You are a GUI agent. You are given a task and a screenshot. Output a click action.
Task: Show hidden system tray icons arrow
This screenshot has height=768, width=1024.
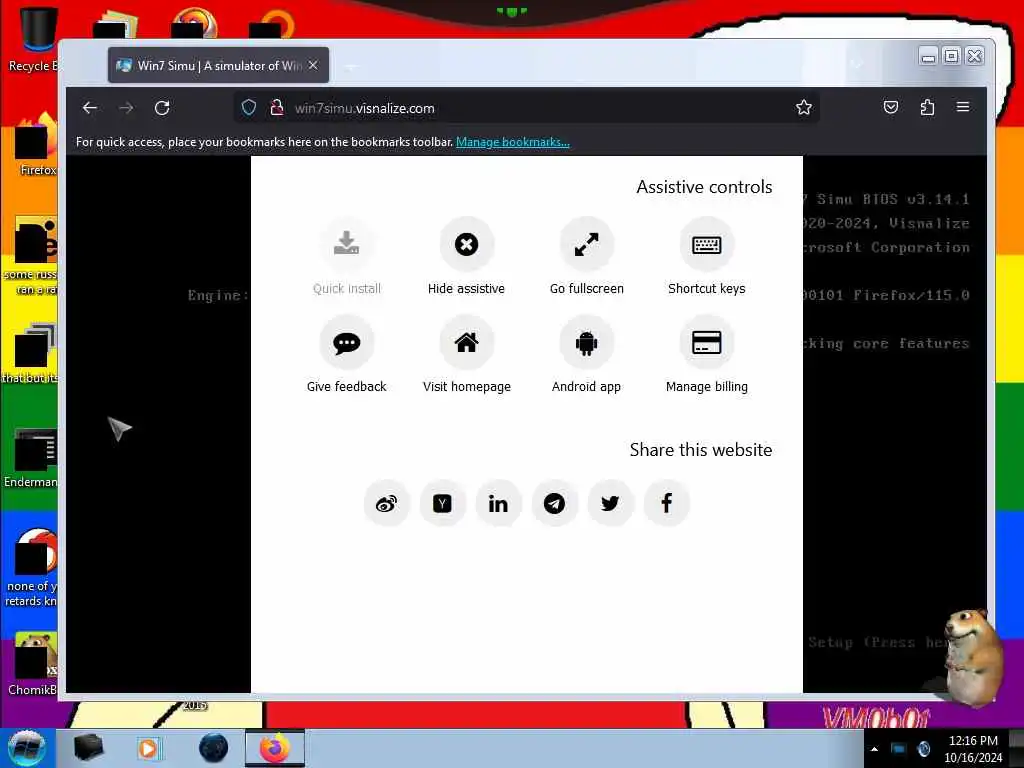[874, 749]
